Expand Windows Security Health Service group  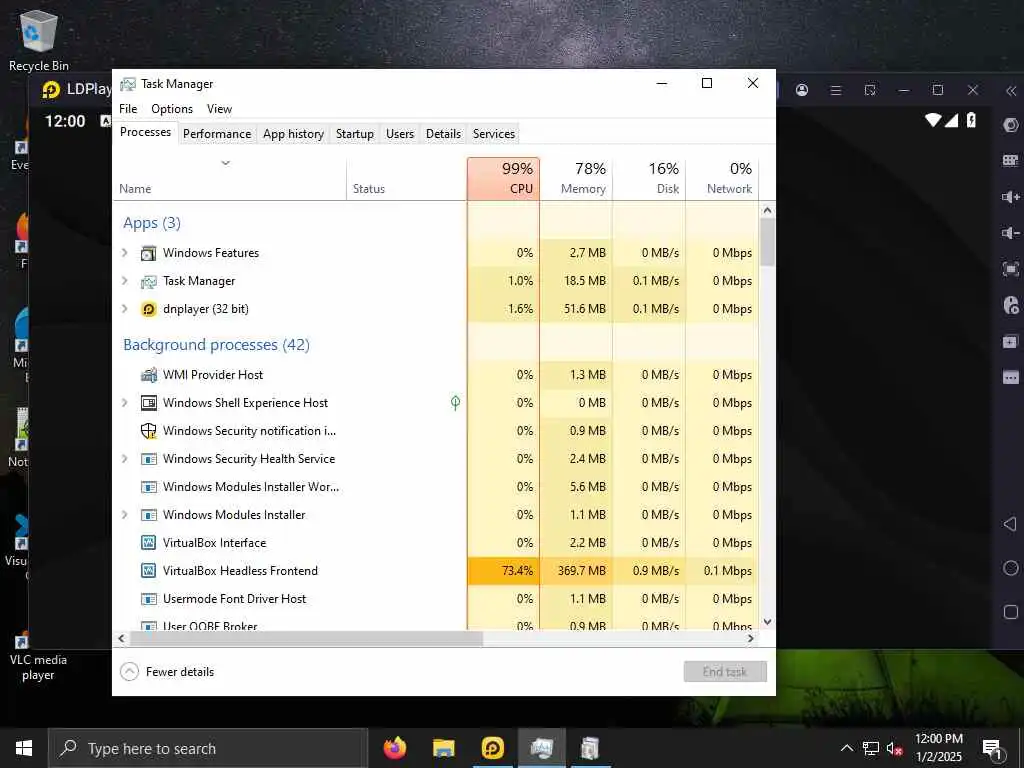point(125,458)
